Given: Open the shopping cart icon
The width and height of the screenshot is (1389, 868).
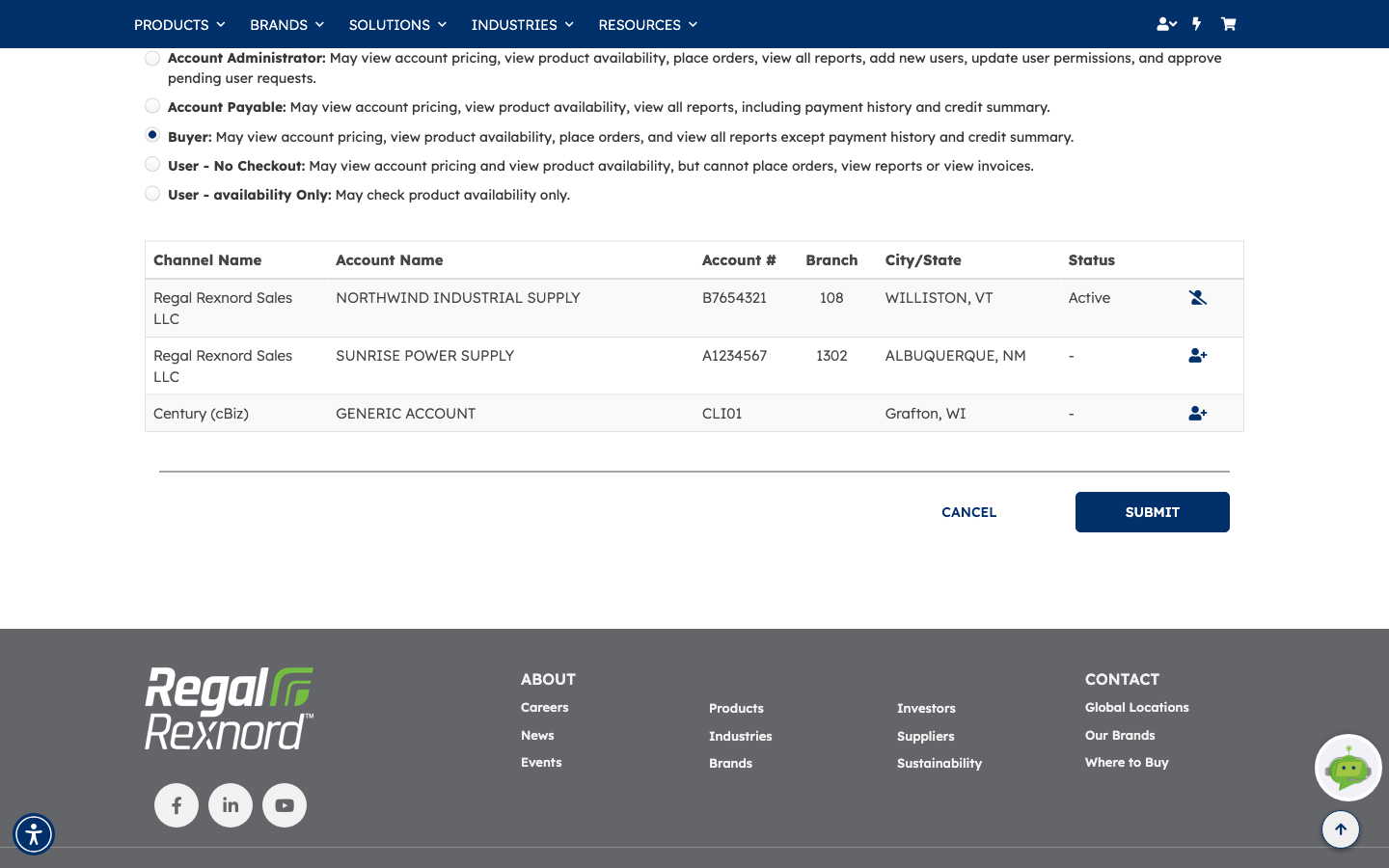Looking at the screenshot, I should (x=1228, y=24).
